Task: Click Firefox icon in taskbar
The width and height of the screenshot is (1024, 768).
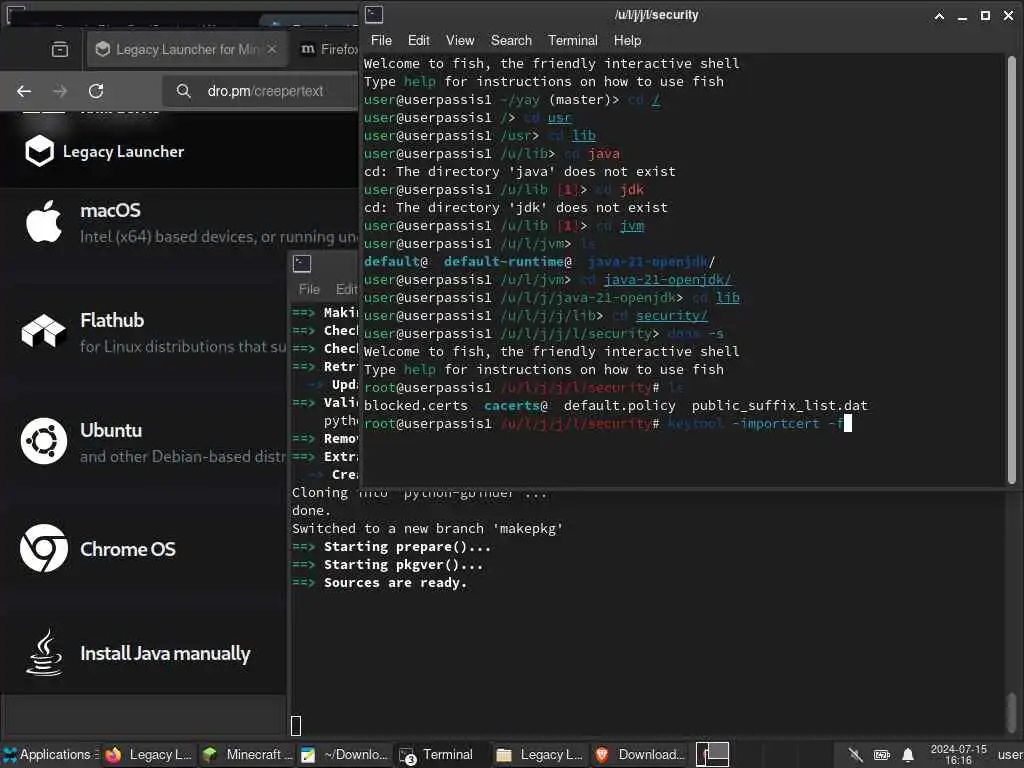Action: [x=113, y=755]
